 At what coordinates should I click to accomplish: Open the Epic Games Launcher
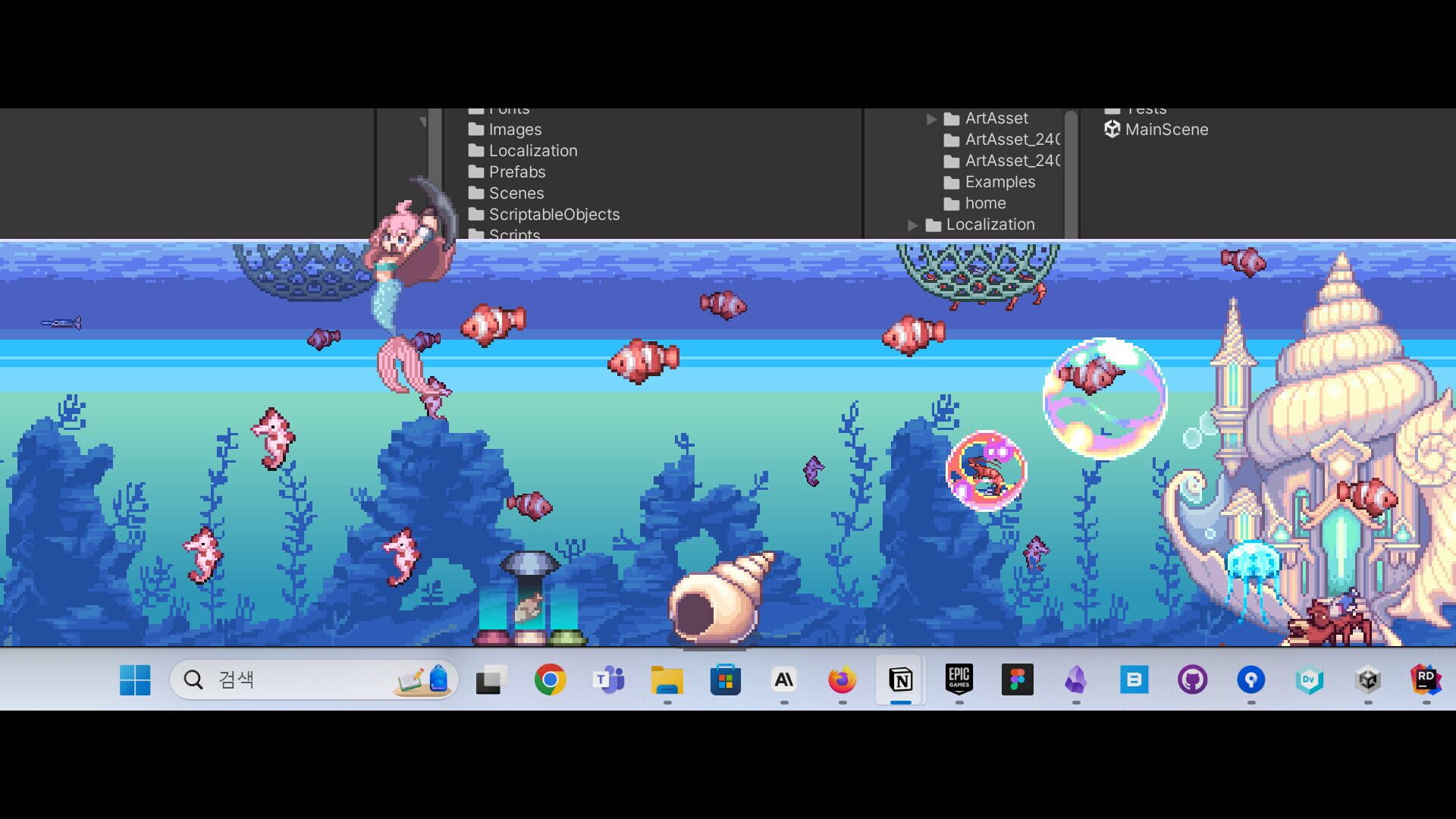pyautogui.click(x=959, y=680)
